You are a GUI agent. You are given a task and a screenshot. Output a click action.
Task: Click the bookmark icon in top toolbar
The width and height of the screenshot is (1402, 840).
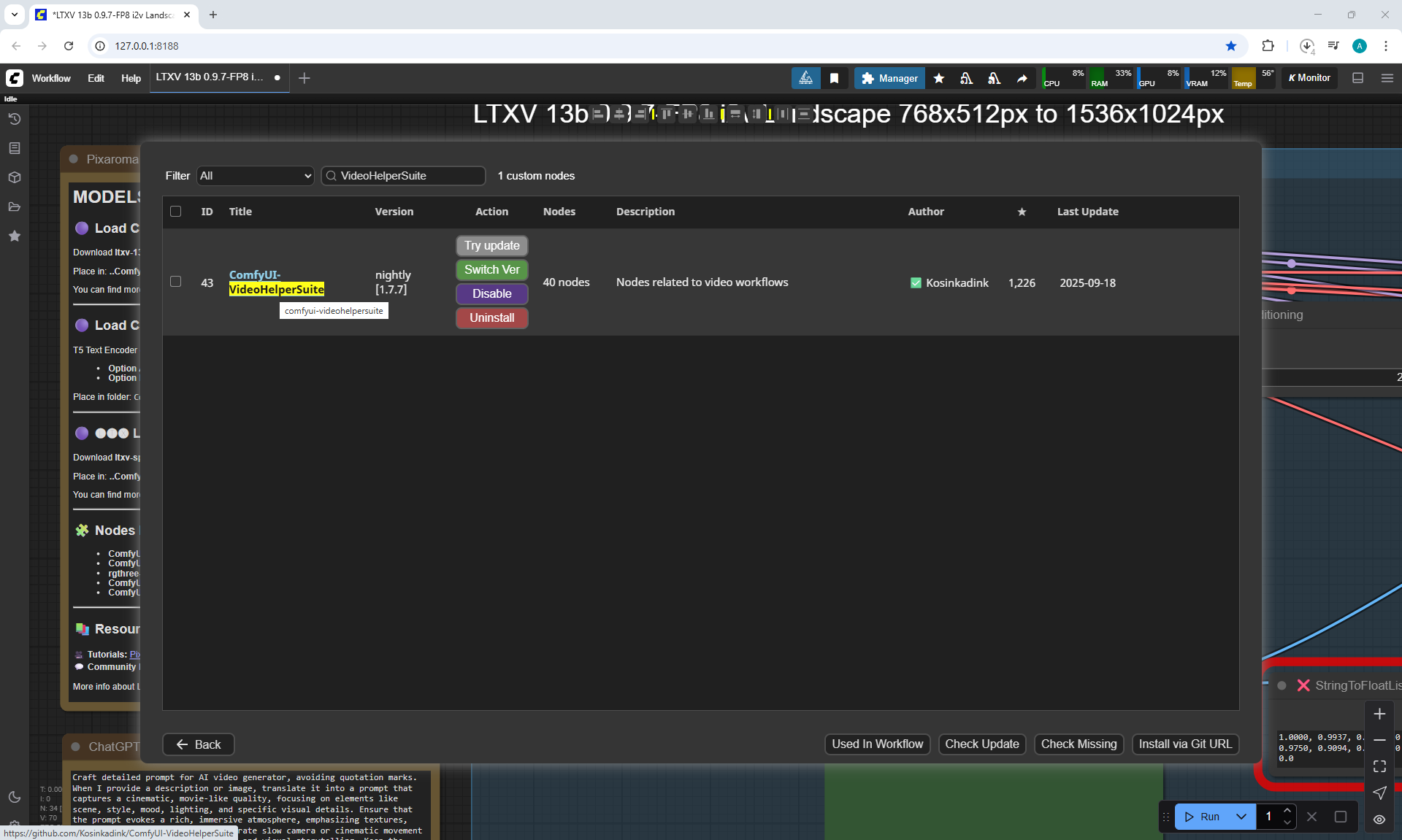(834, 78)
